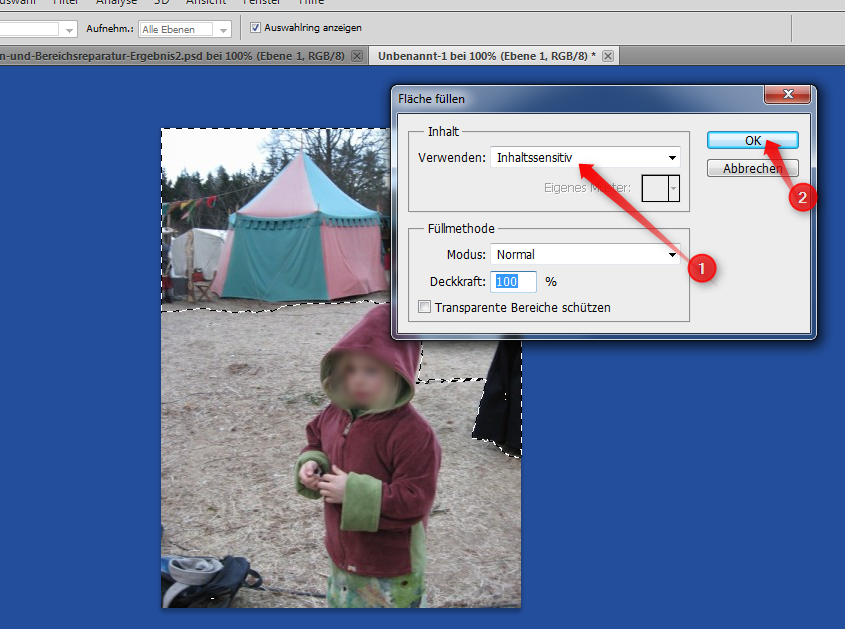Click into the Deckkraft percentage field

click(515, 282)
